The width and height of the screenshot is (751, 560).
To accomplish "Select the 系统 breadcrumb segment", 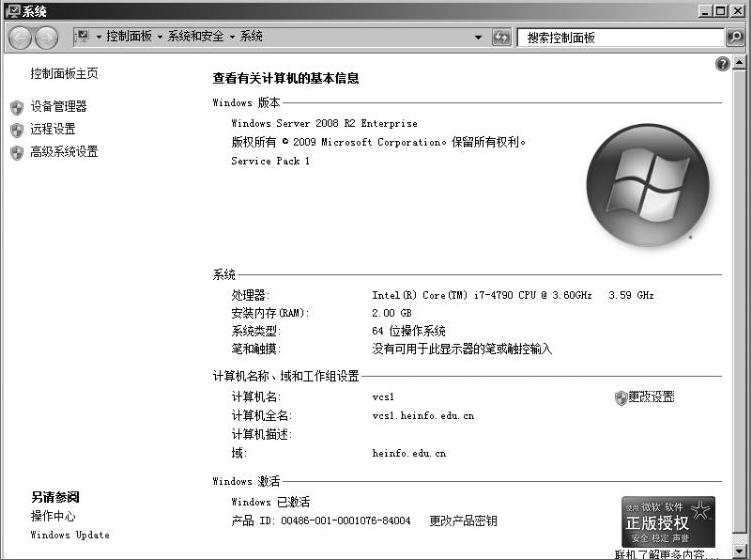I will (251, 36).
